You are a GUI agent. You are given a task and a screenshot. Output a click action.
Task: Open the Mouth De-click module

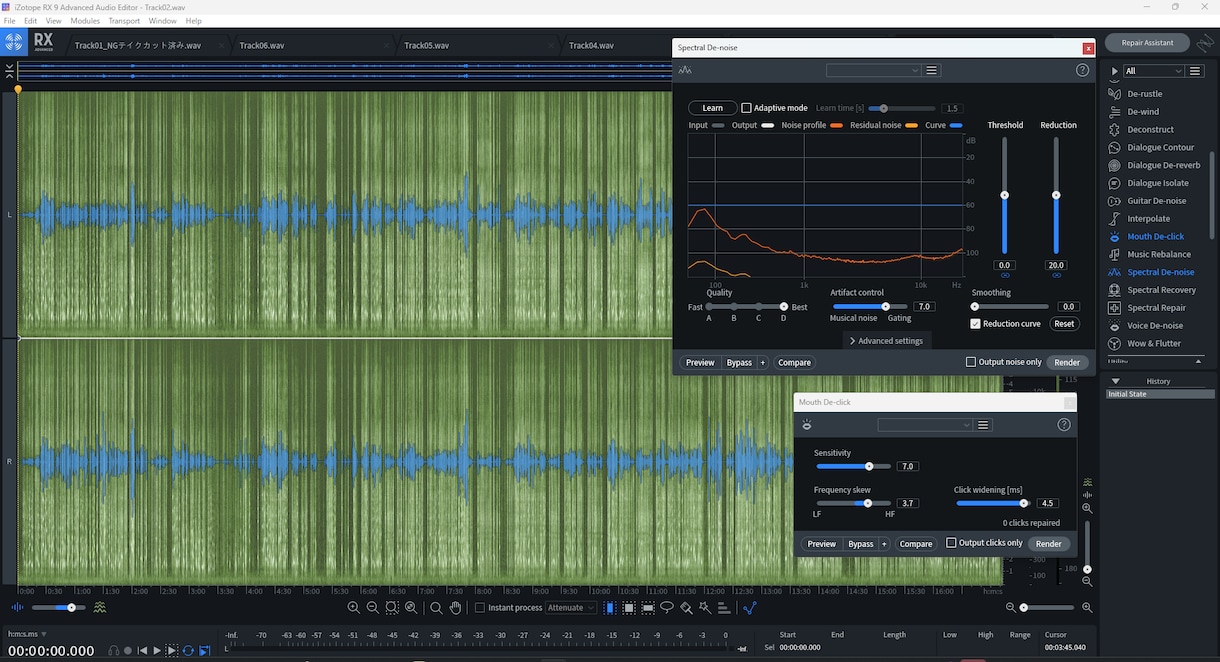[1155, 237]
